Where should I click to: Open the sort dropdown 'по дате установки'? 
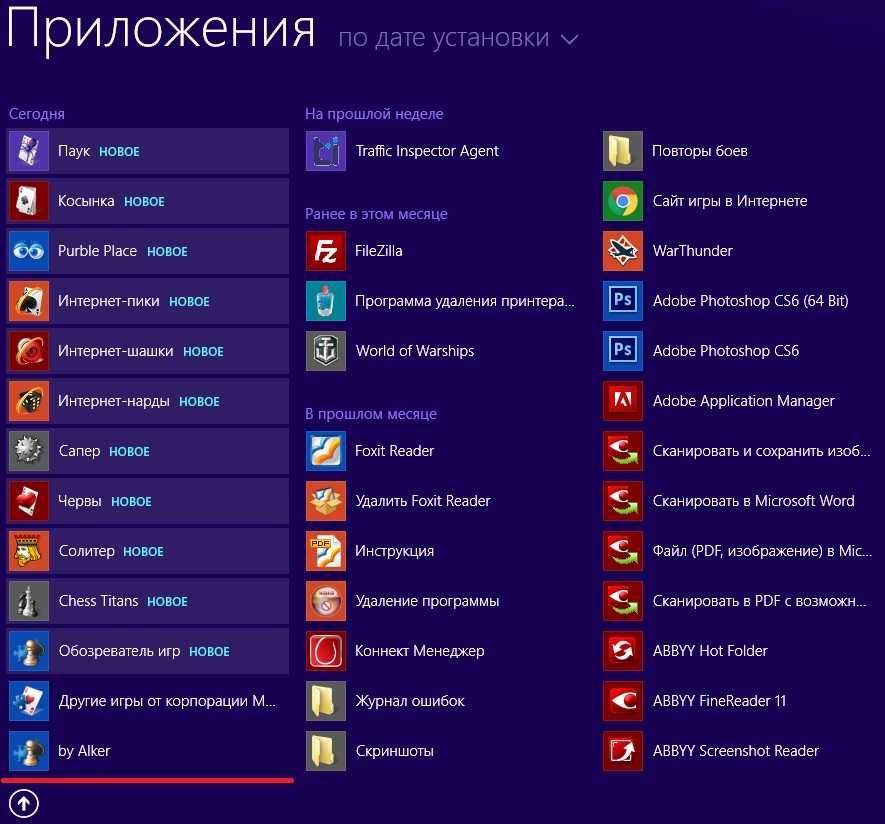[443, 39]
